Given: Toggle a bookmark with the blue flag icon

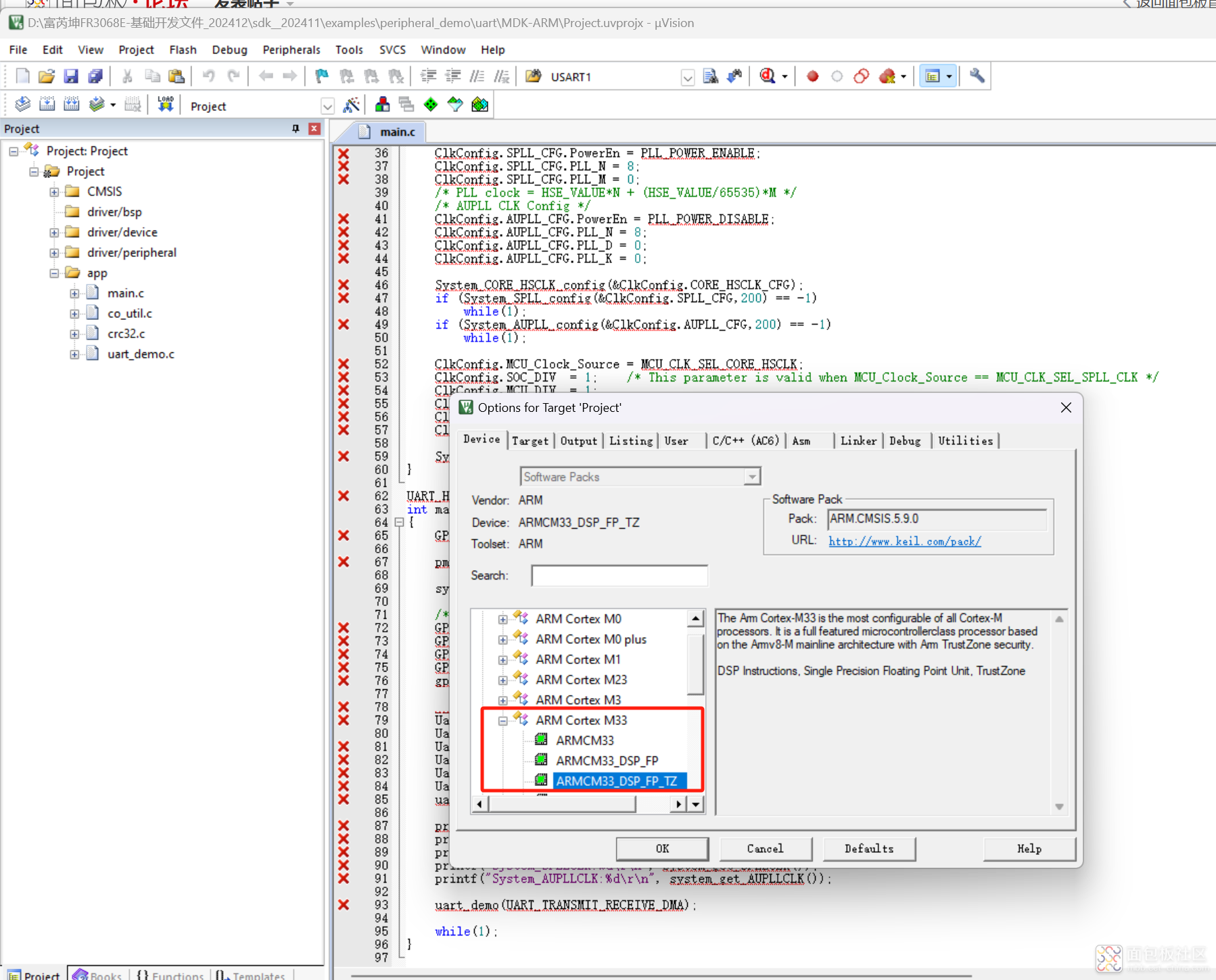Looking at the screenshot, I should pos(322,76).
